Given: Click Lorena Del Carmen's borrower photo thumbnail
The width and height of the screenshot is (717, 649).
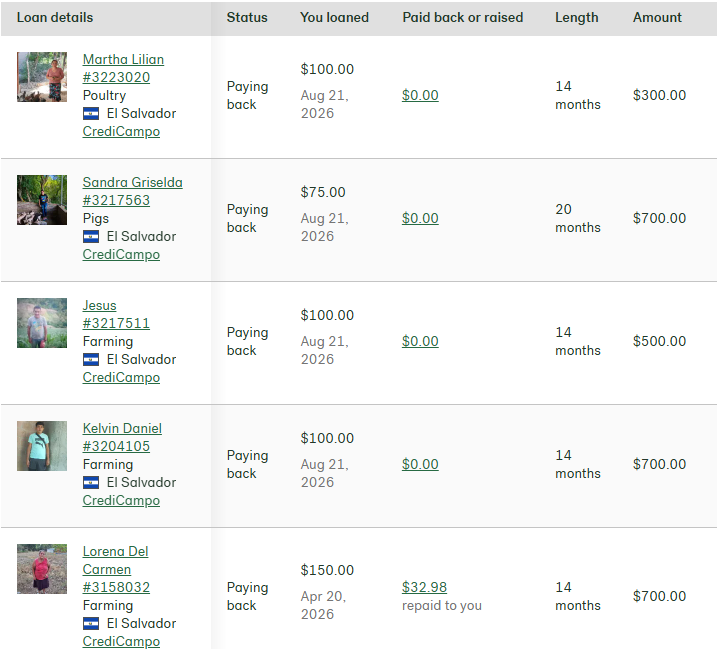Looking at the screenshot, I should click(x=42, y=569).
